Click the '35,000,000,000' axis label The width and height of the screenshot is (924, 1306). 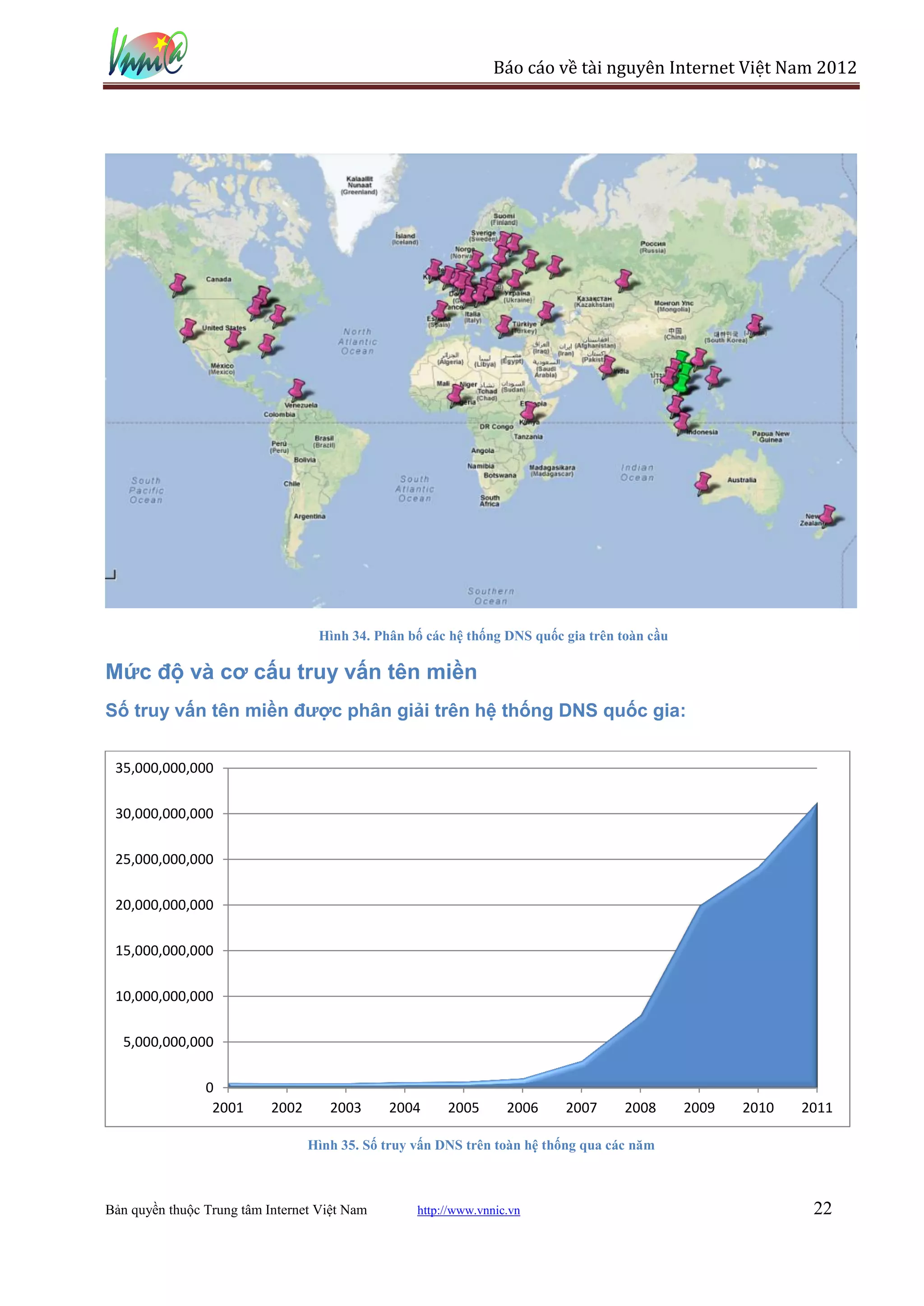[164, 768]
